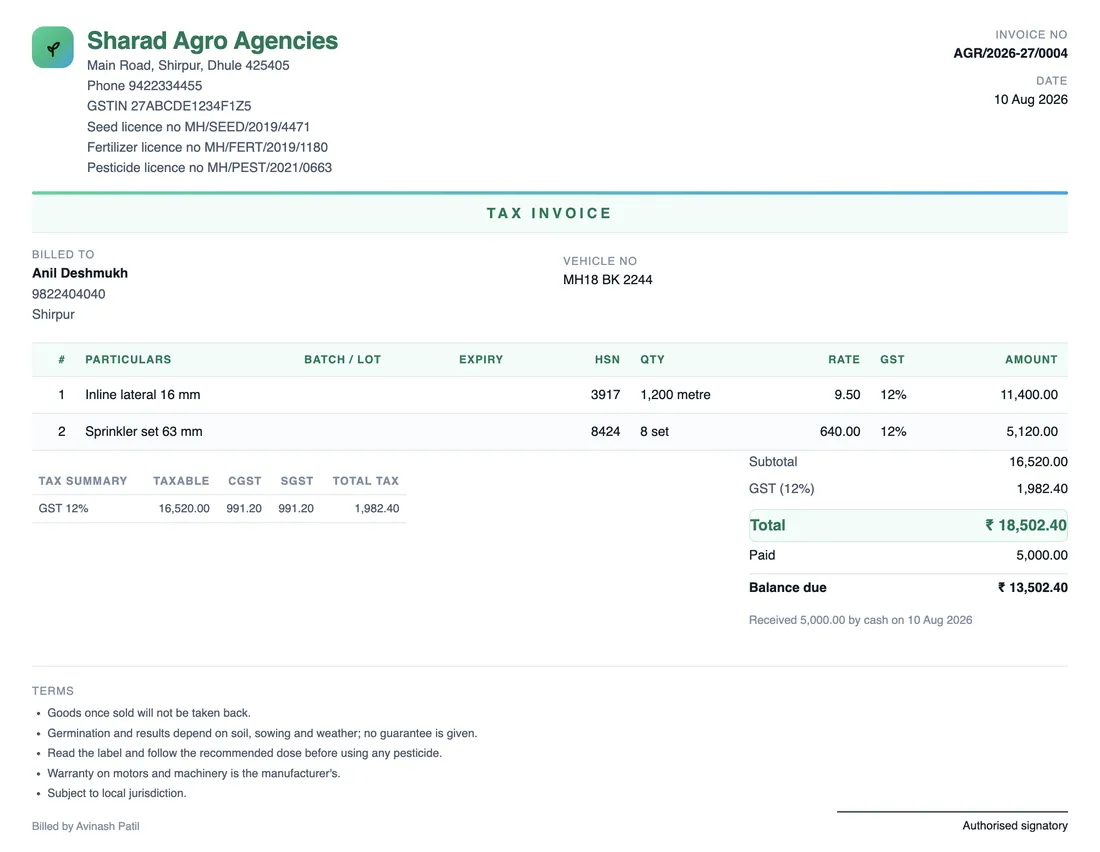Click the invoice date 10 Aug 2026
Image resolution: width=1100 pixels, height=852 pixels.
click(1031, 100)
